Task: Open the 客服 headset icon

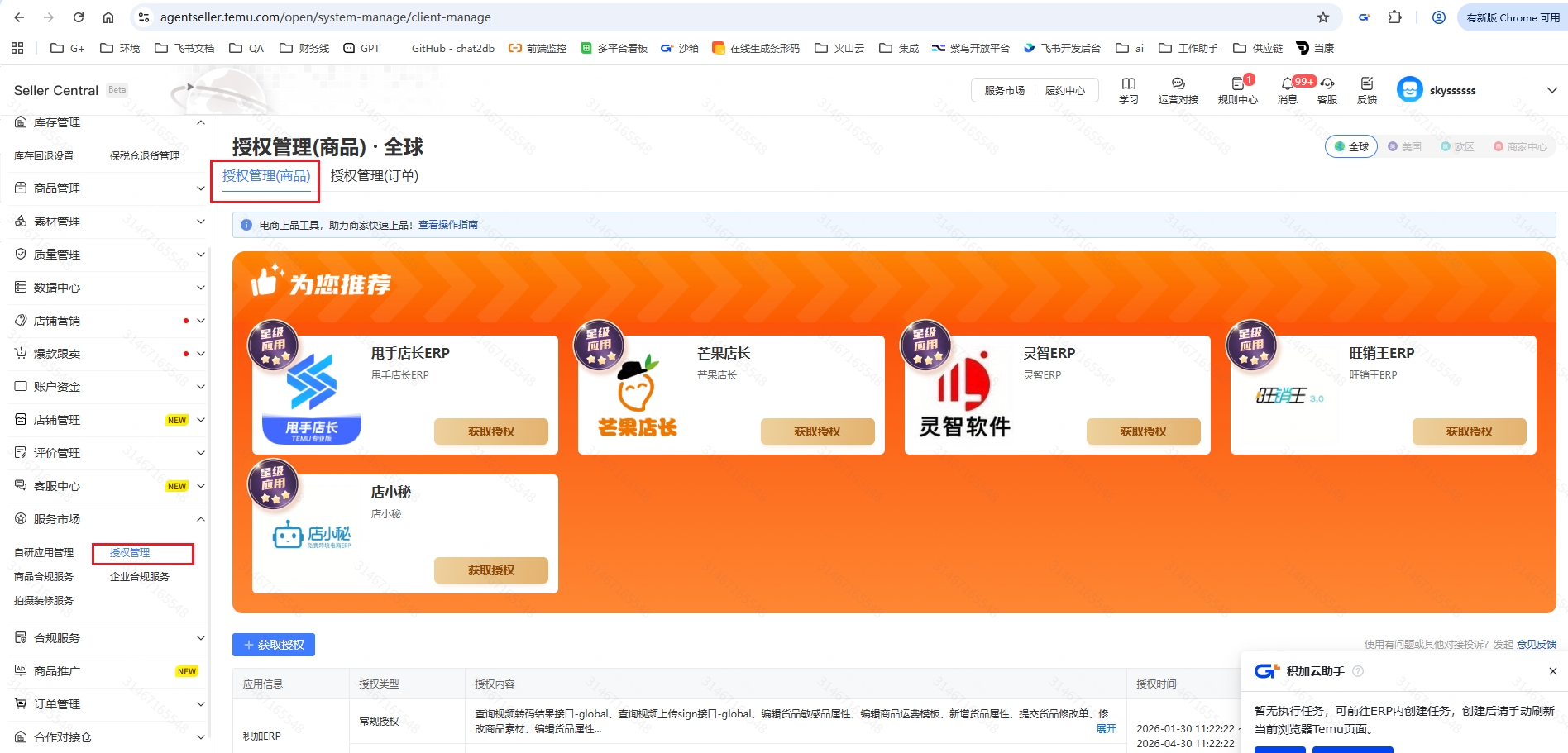Action: [1327, 90]
